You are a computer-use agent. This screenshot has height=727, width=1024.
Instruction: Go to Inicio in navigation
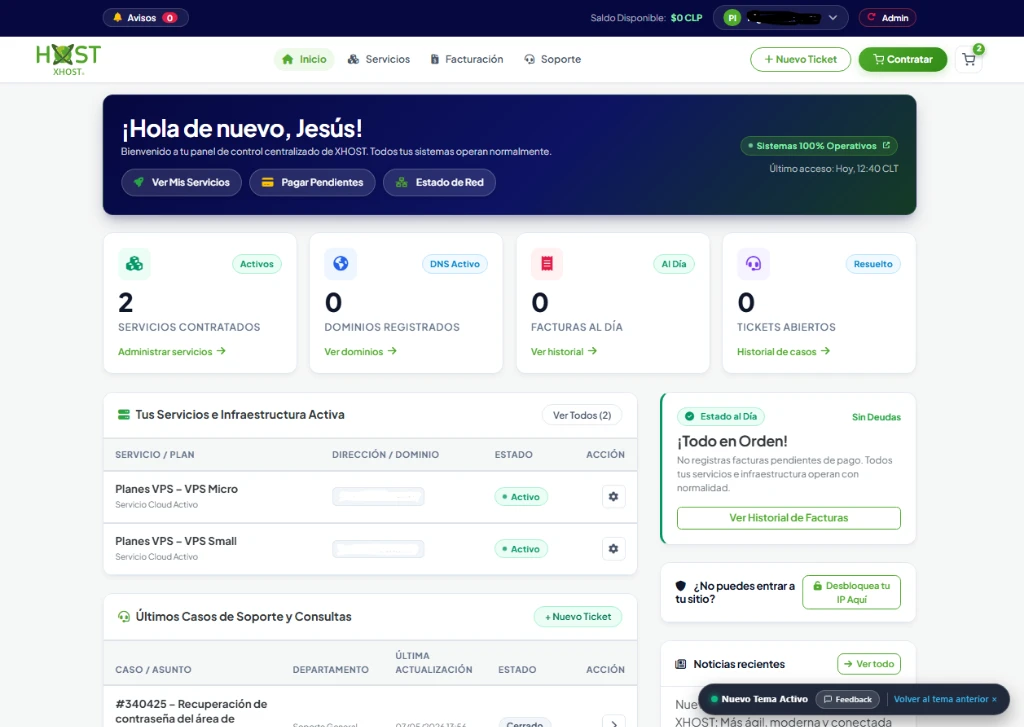tap(304, 59)
